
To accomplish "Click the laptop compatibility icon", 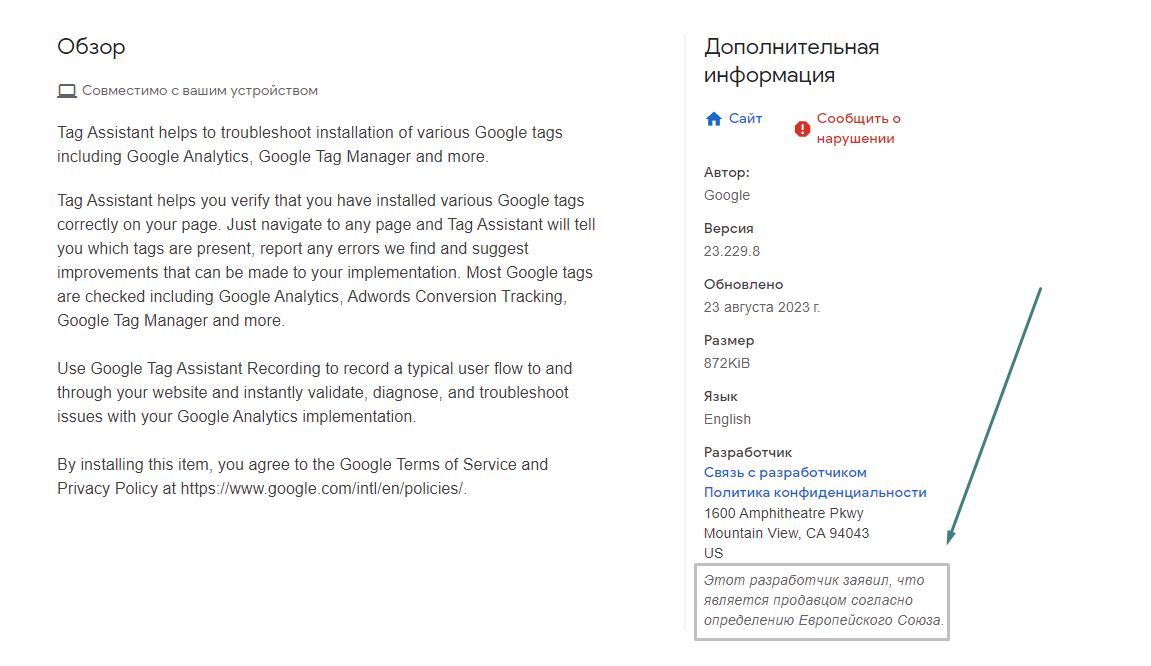I will point(67,91).
